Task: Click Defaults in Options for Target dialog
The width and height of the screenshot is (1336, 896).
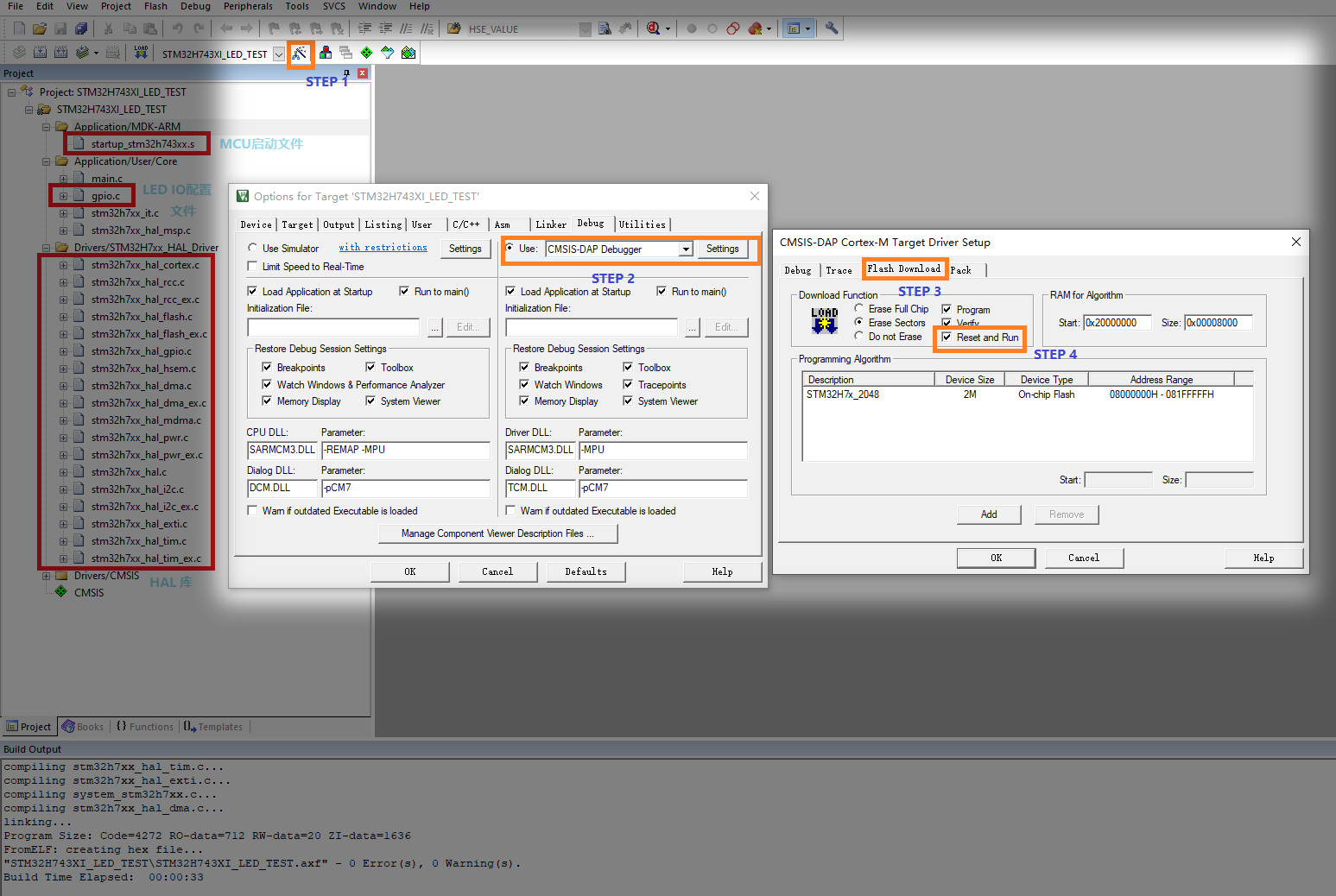Action: click(x=586, y=571)
